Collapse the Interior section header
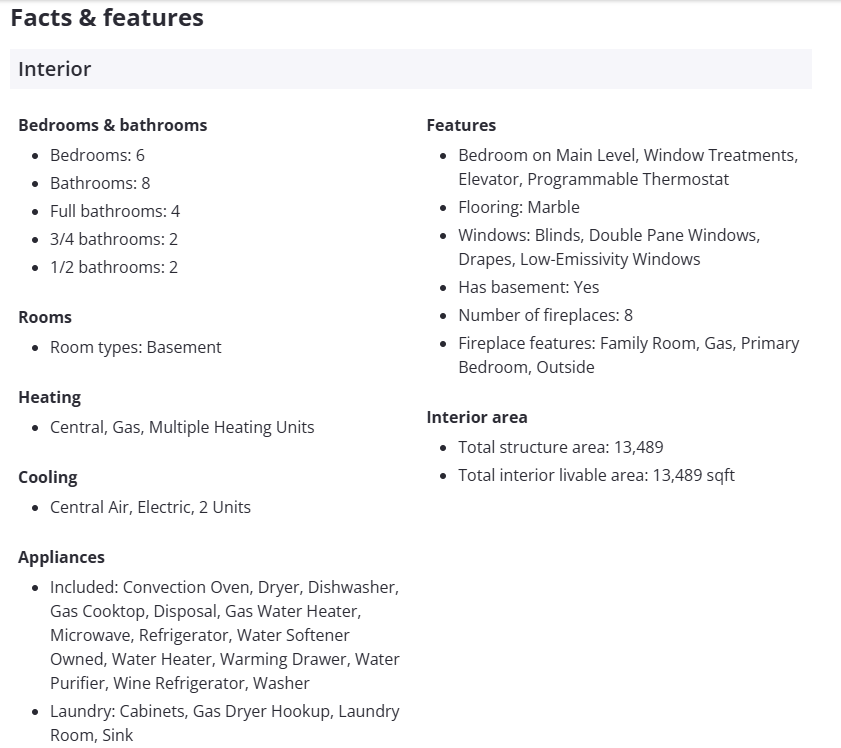The height and width of the screenshot is (748, 841). 410,69
